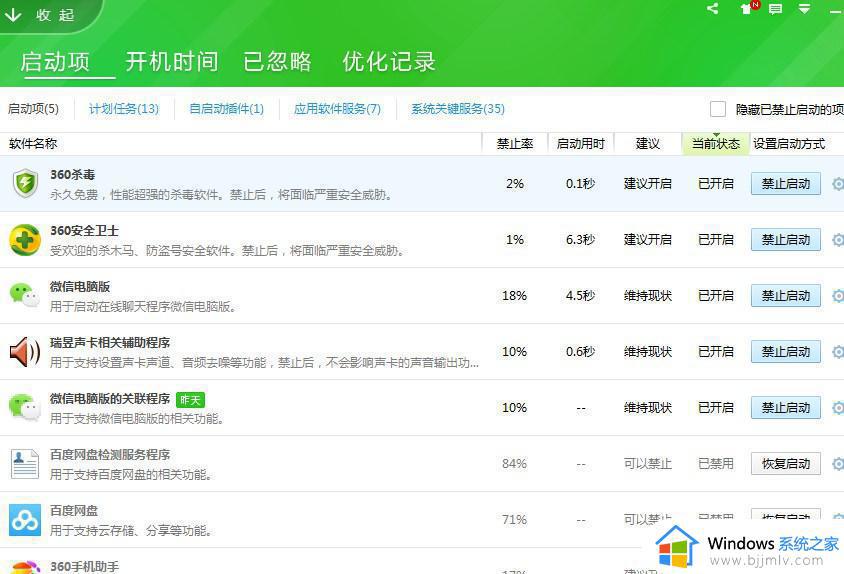Screen dimensions: 844x574
Task: Click 建议开启 suggestion for 360杀毒
Action: point(648,184)
